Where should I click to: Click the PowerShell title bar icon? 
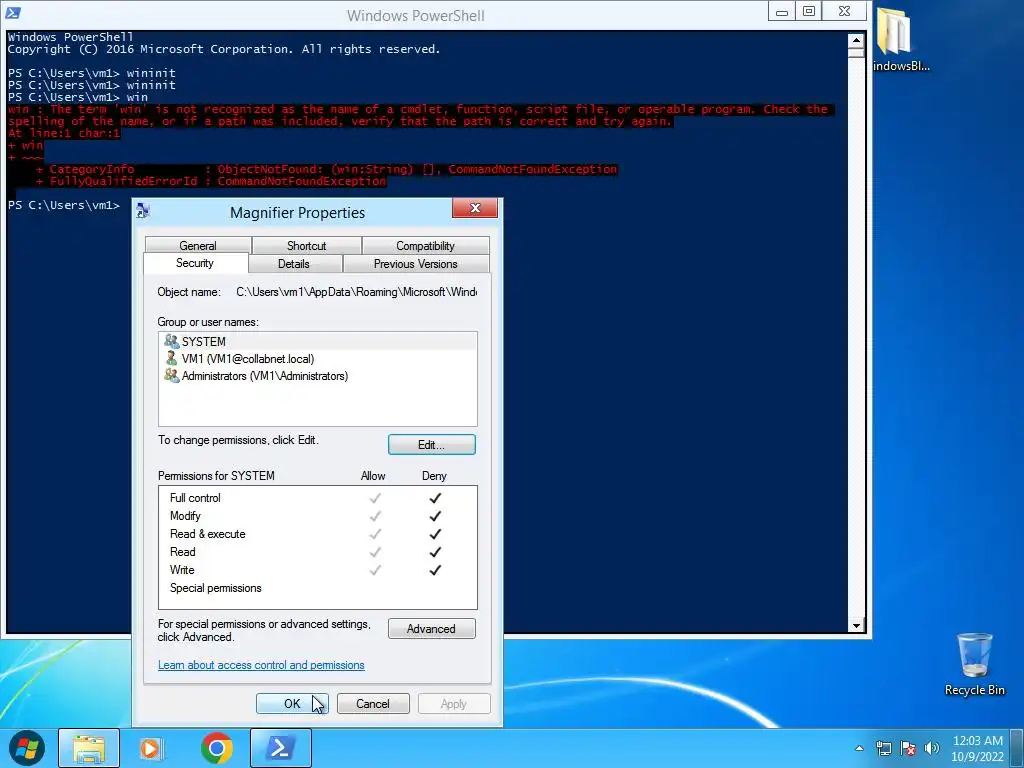[13, 12]
